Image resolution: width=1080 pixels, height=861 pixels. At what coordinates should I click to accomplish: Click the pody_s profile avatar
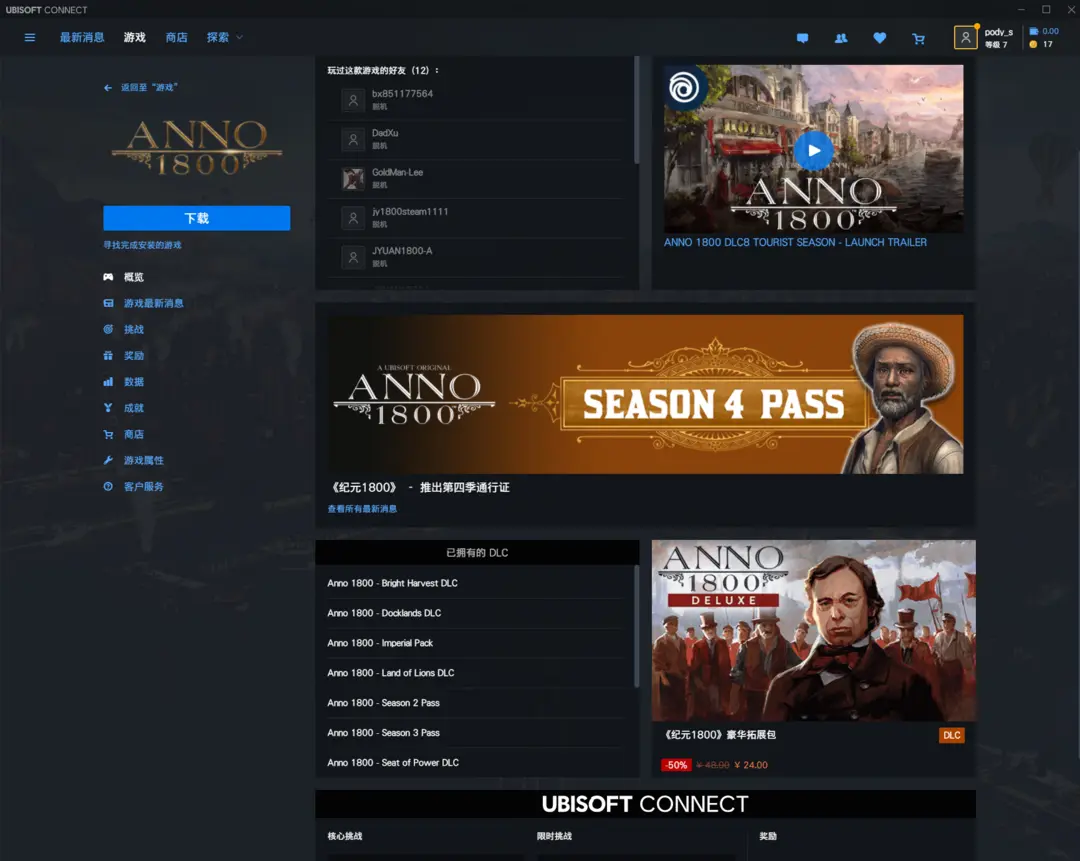click(x=966, y=38)
